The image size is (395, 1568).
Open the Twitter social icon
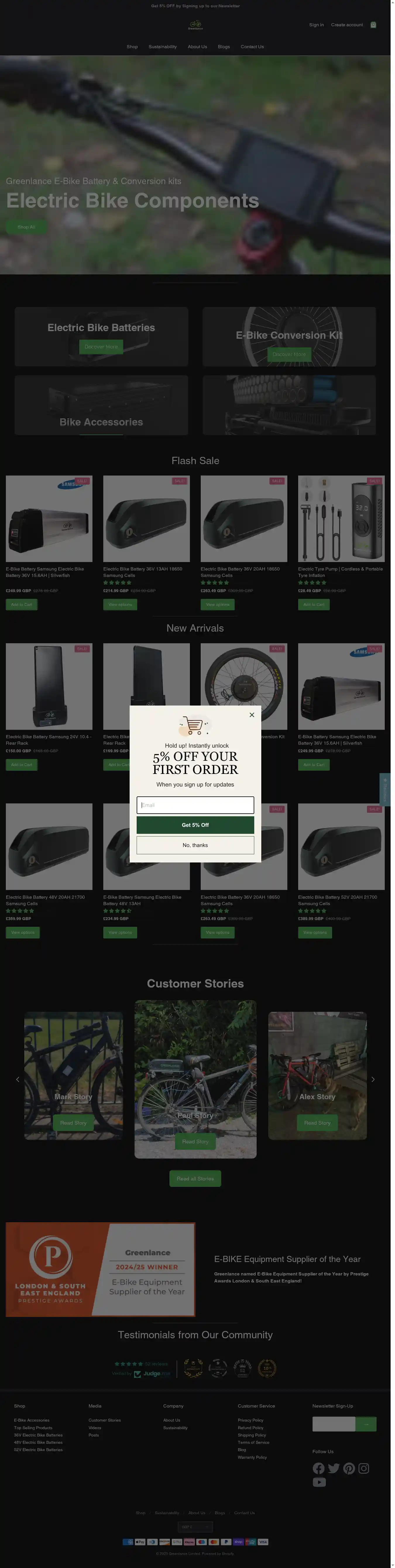click(x=334, y=1468)
